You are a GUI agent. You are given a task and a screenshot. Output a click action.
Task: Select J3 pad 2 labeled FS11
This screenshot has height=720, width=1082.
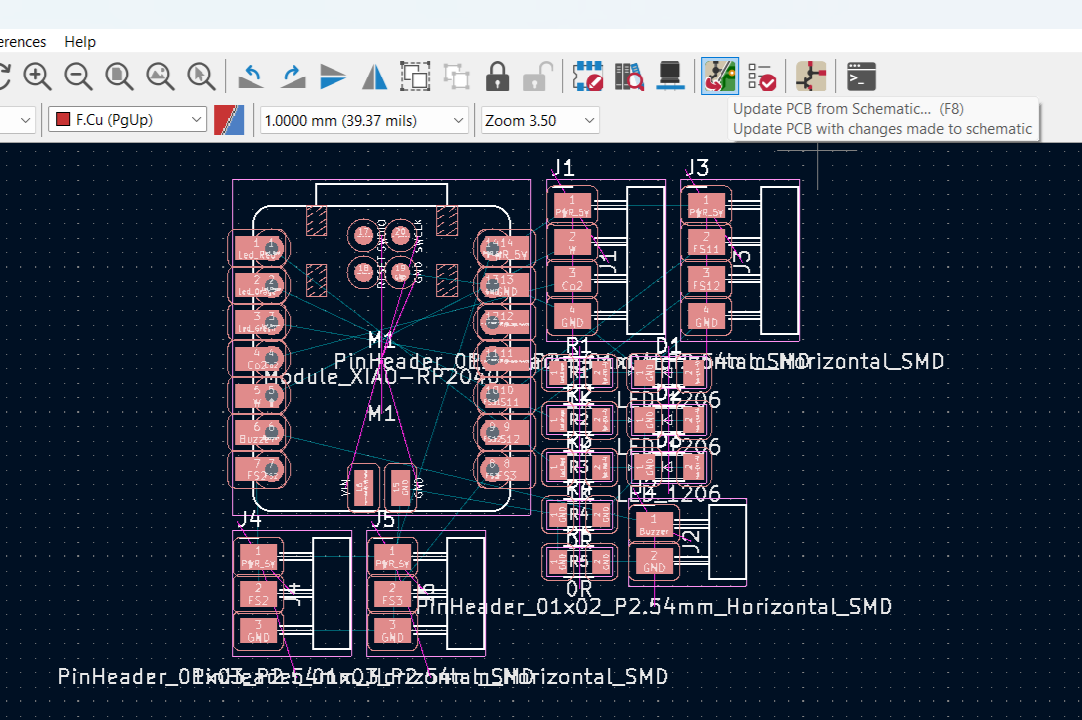click(706, 242)
